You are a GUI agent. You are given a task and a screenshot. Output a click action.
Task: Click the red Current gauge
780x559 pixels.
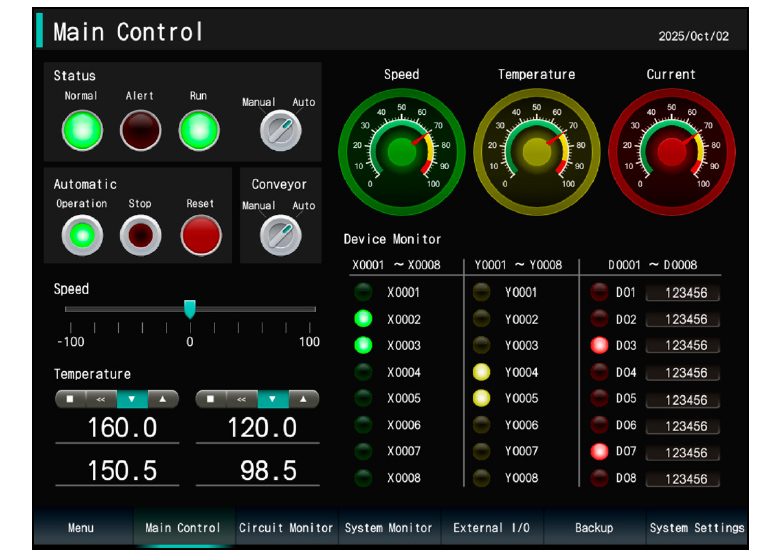pyautogui.click(x=671, y=151)
